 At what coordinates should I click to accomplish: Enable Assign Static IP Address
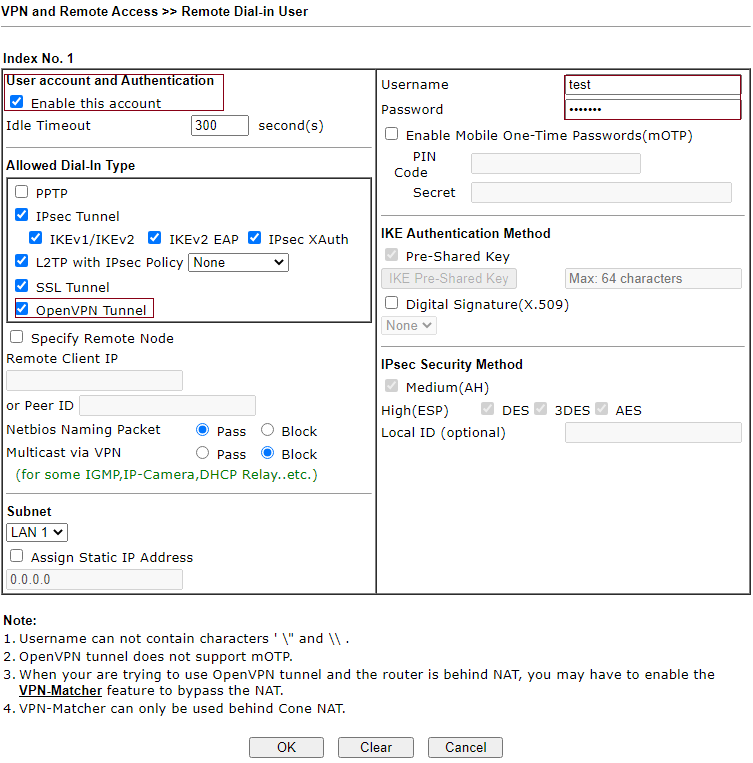17,556
